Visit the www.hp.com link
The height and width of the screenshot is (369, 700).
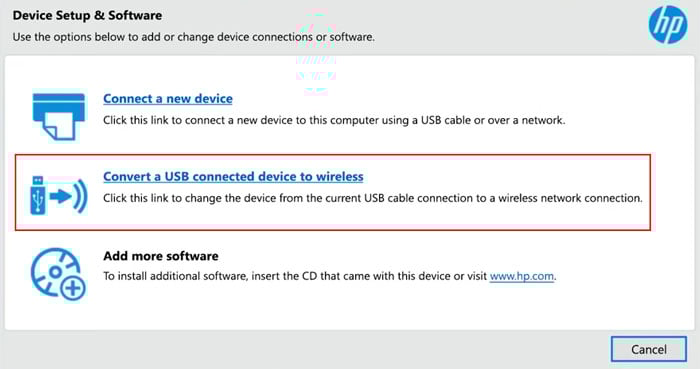pyautogui.click(x=521, y=276)
